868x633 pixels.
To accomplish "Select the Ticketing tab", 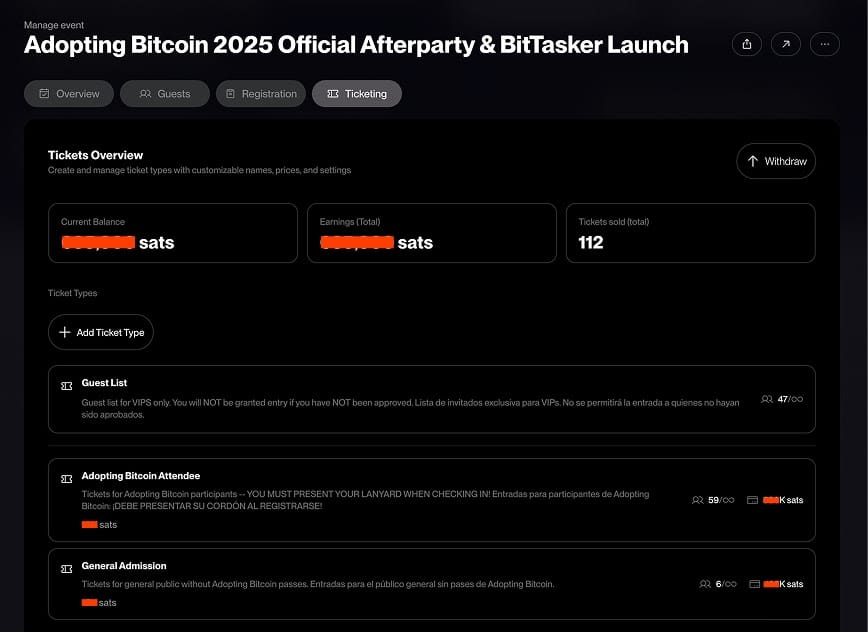I will 357,94.
